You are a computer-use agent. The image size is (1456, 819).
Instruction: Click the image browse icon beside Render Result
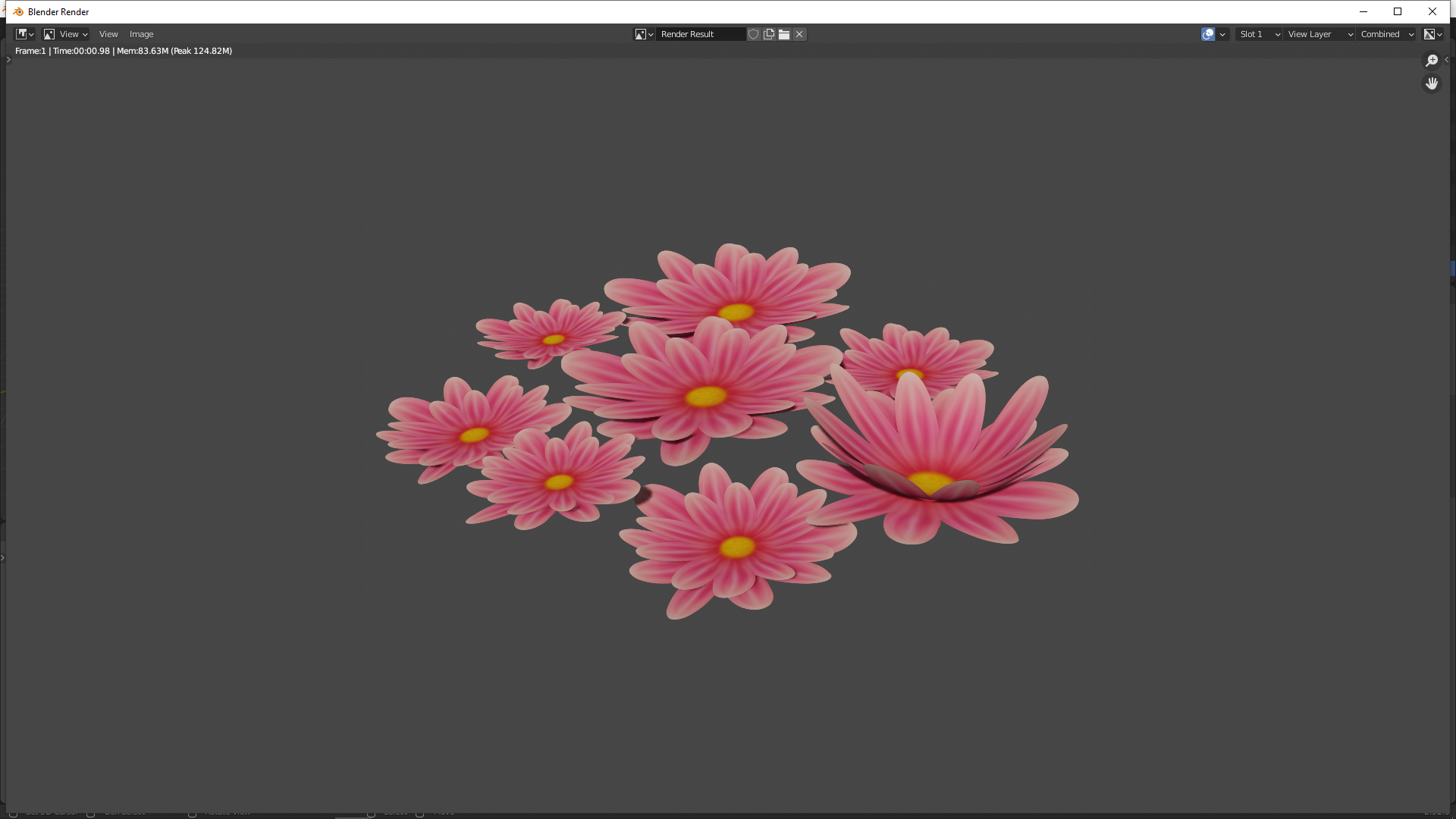click(x=644, y=34)
